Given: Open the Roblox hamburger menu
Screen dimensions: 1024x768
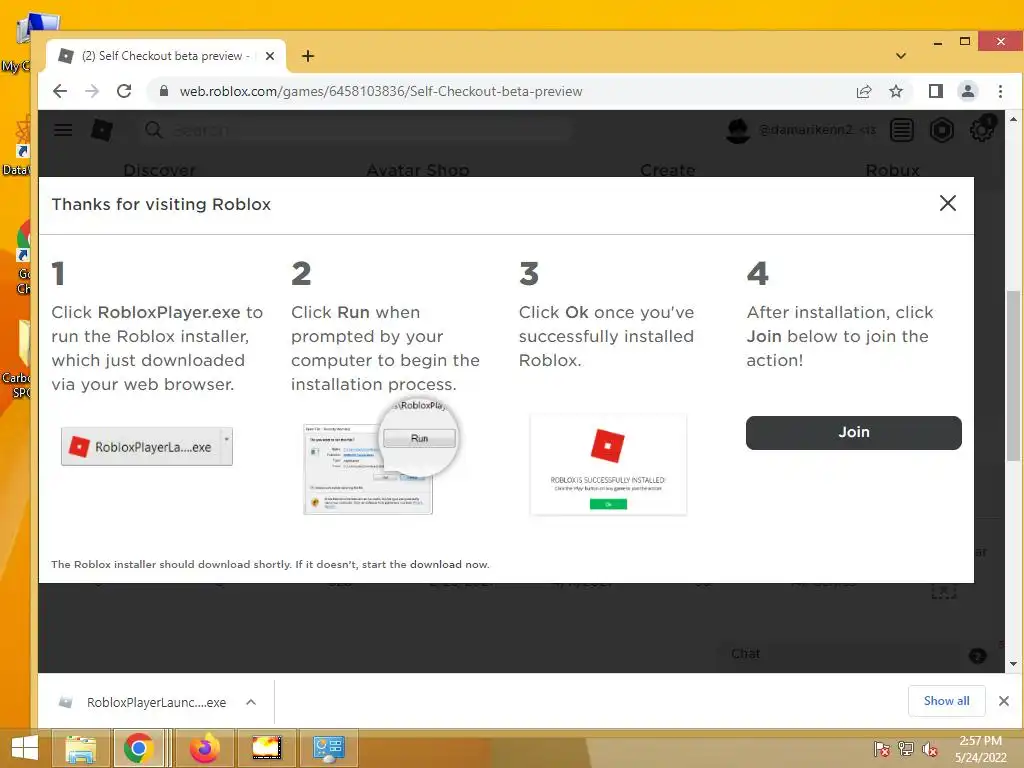Looking at the screenshot, I should [63, 130].
